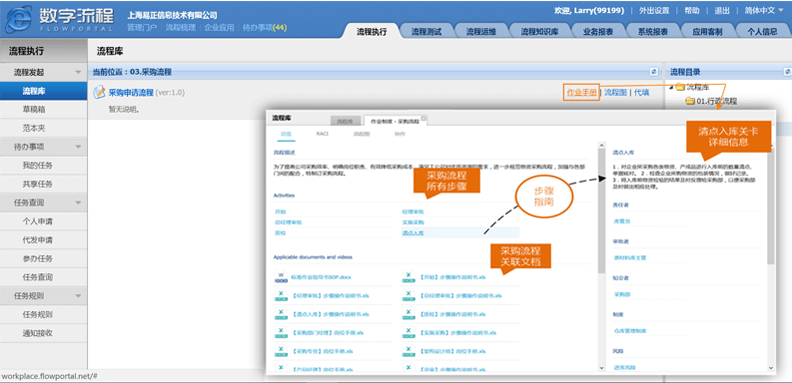Click the detail pane scroll-down arrow
This screenshot has width=792, height=383.
770,368
